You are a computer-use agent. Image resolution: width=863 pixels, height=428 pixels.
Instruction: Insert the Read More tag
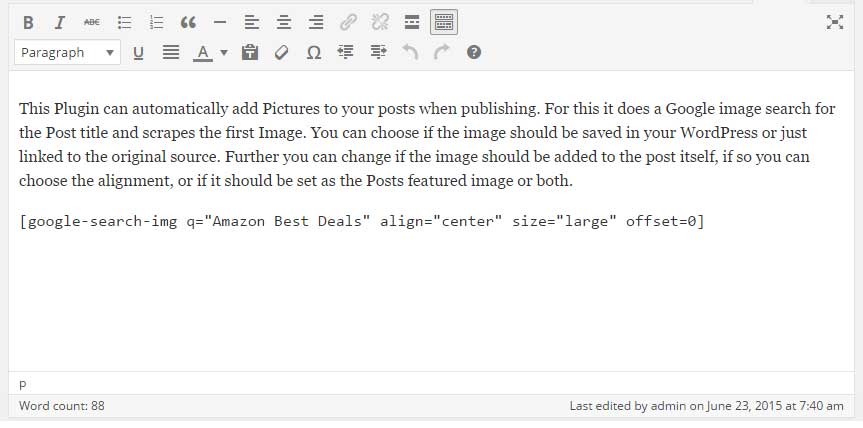(x=412, y=22)
